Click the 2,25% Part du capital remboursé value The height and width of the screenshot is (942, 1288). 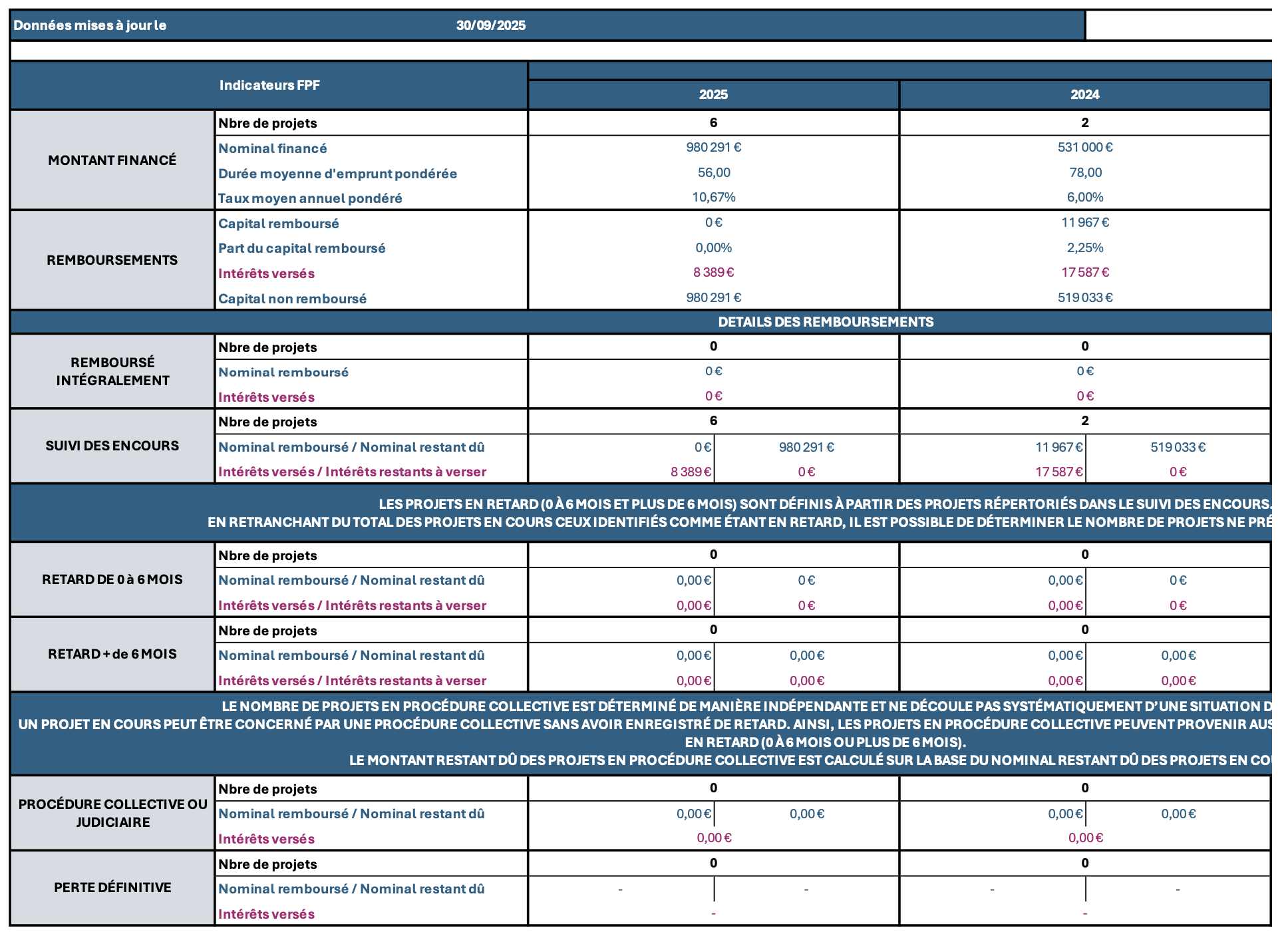point(1084,247)
